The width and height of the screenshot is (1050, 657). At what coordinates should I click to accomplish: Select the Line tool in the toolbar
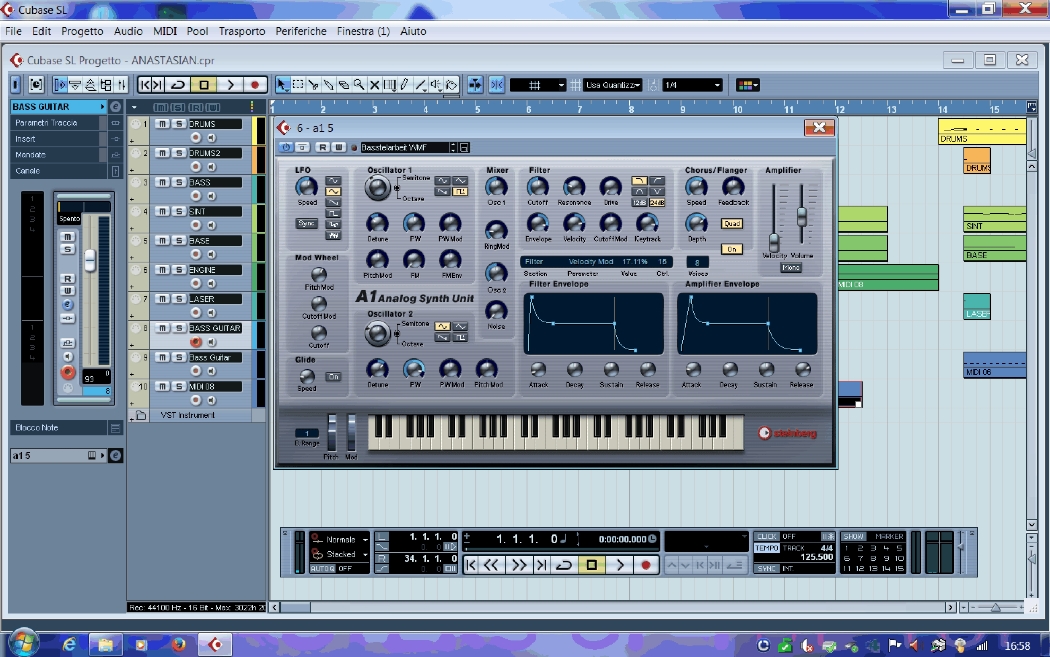(421, 85)
